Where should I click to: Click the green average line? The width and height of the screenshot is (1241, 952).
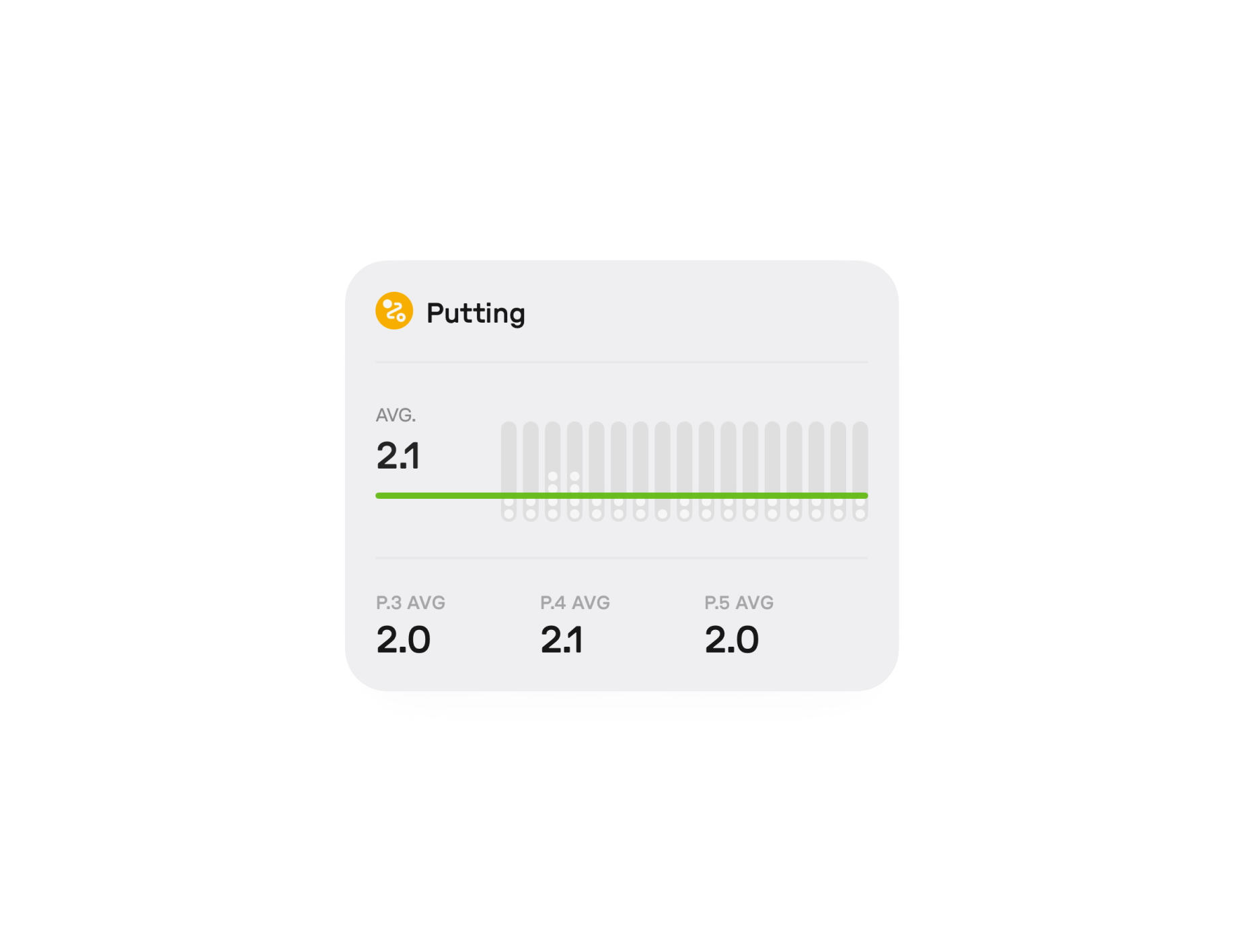622,495
